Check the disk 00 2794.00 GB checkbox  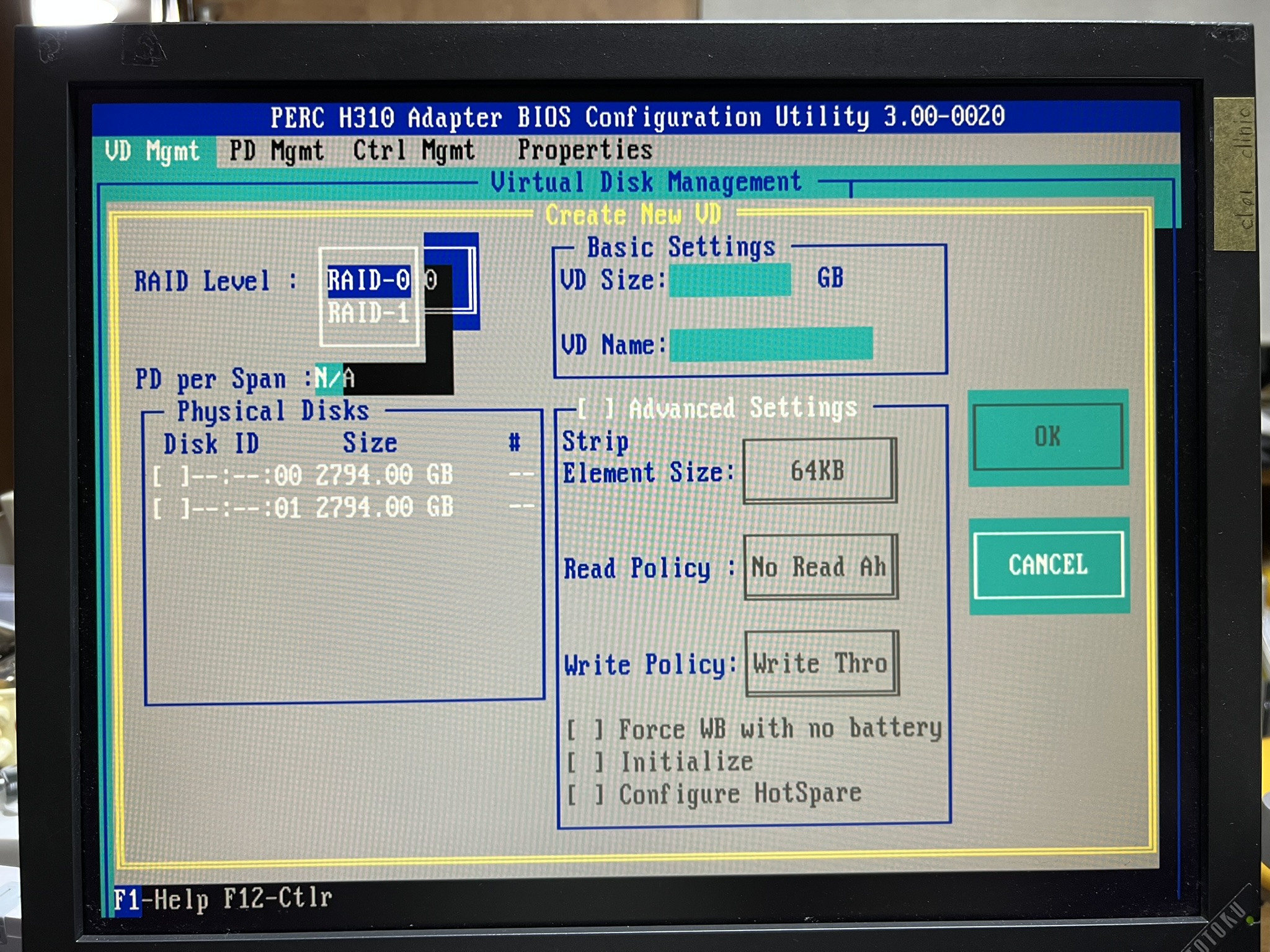point(170,476)
